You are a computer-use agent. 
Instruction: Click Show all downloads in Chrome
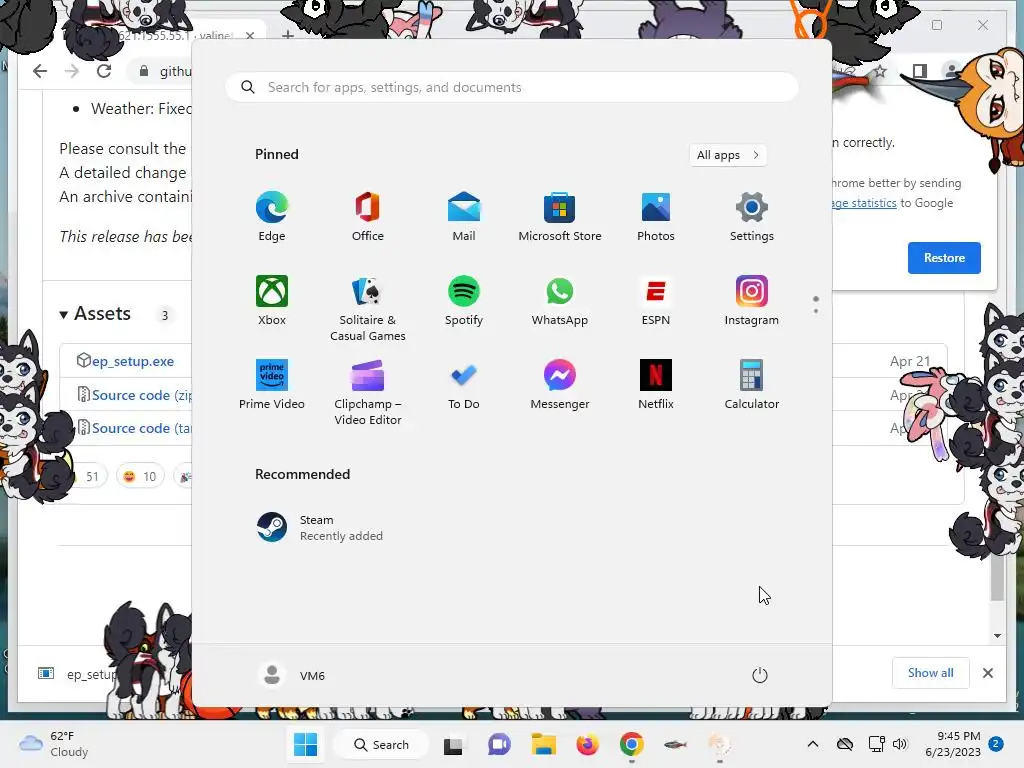(930, 673)
